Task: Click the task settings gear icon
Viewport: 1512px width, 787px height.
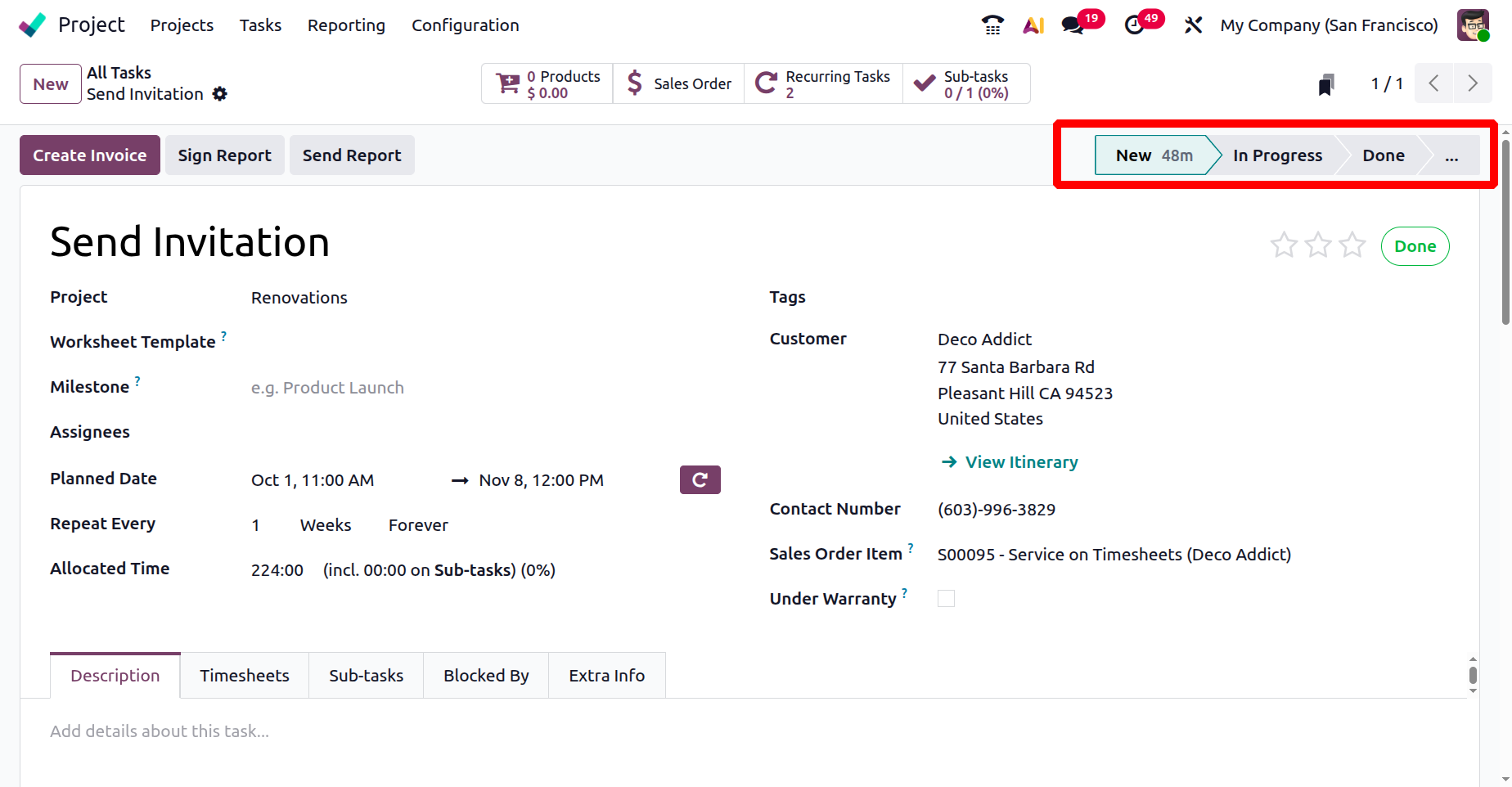Action: point(220,94)
